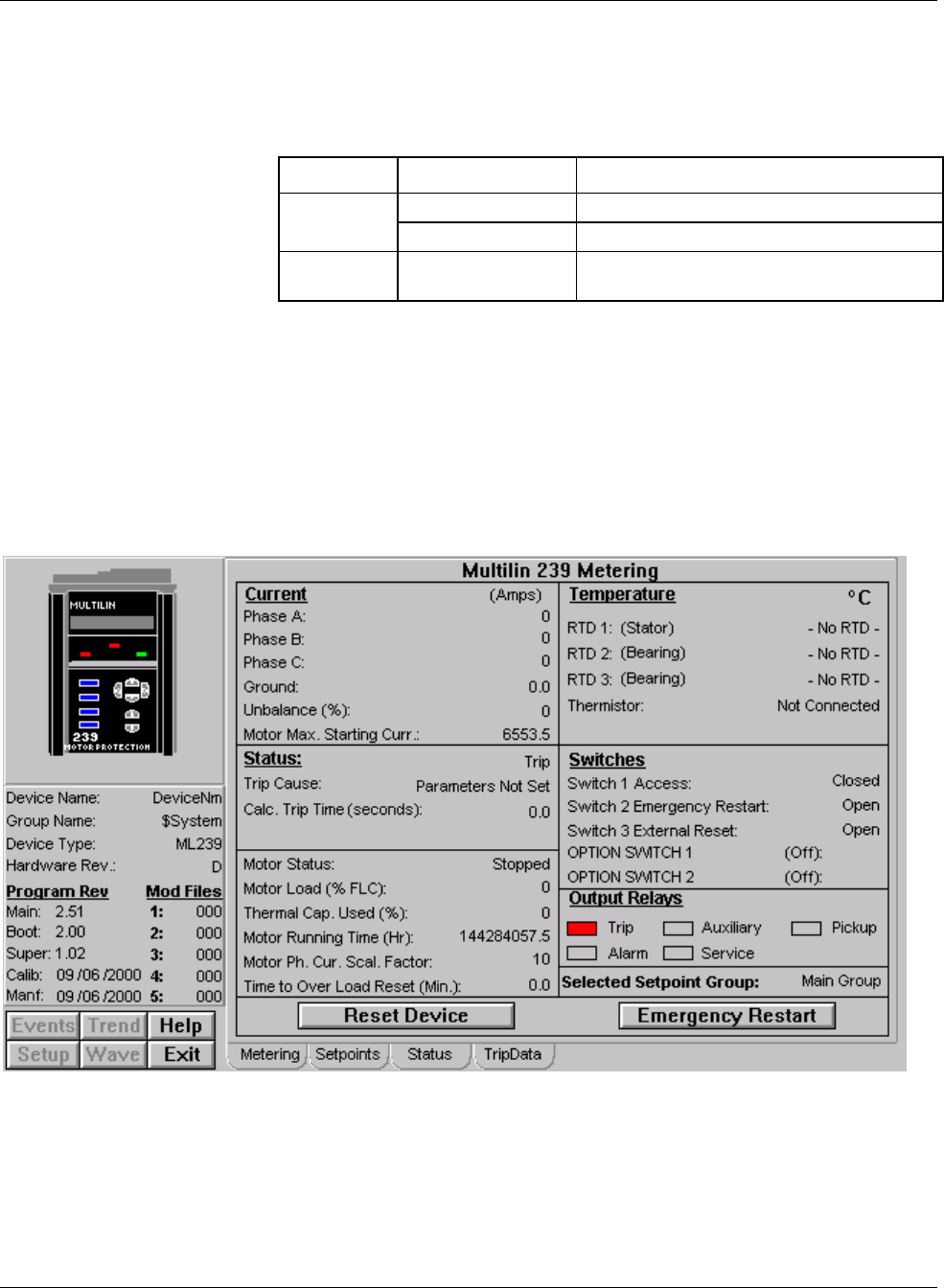The image size is (944, 1288).
Task: Click the Program Rev heading
Action: click(58, 891)
